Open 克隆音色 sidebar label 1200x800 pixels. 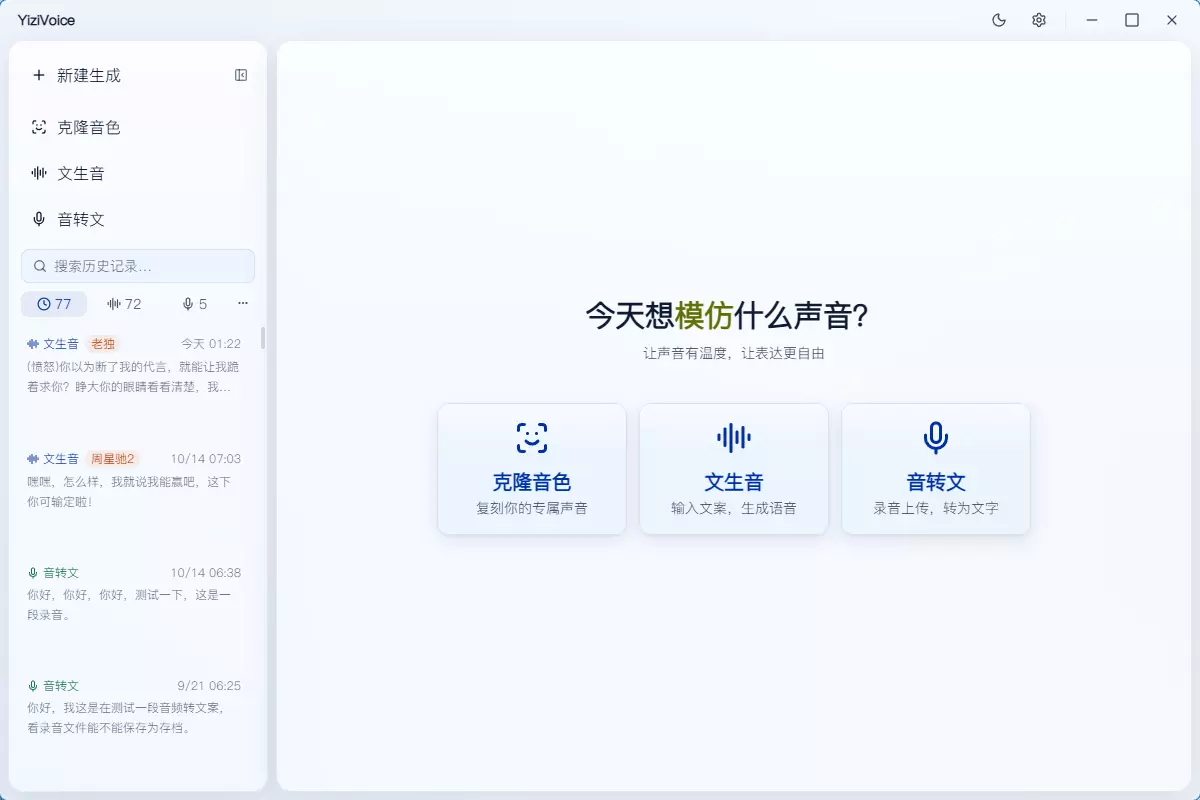(89, 127)
